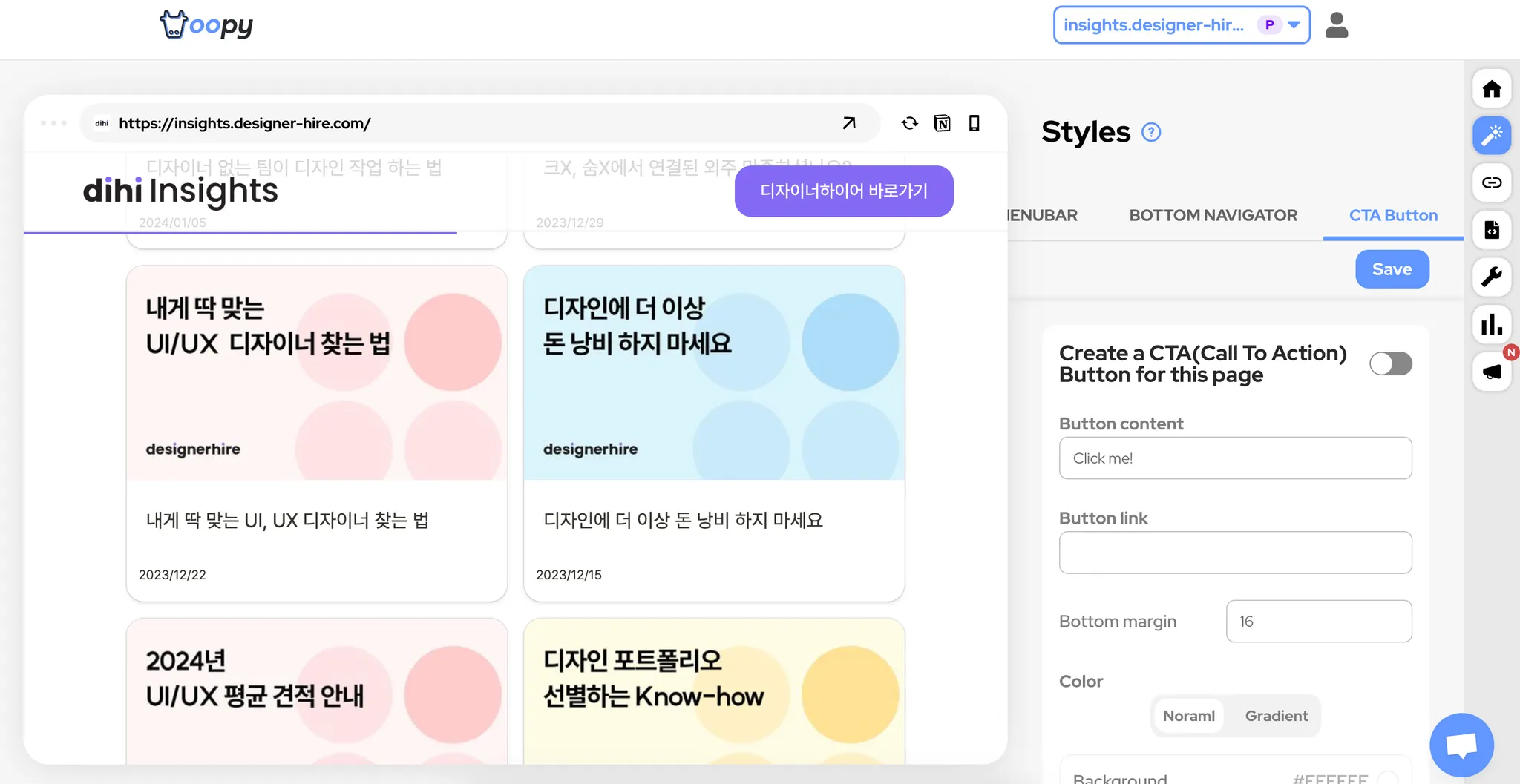Image resolution: width=1520 pixels, height=784 pixels.
Task: Open the code file icon in sidebar
Action: [1492, 230]
